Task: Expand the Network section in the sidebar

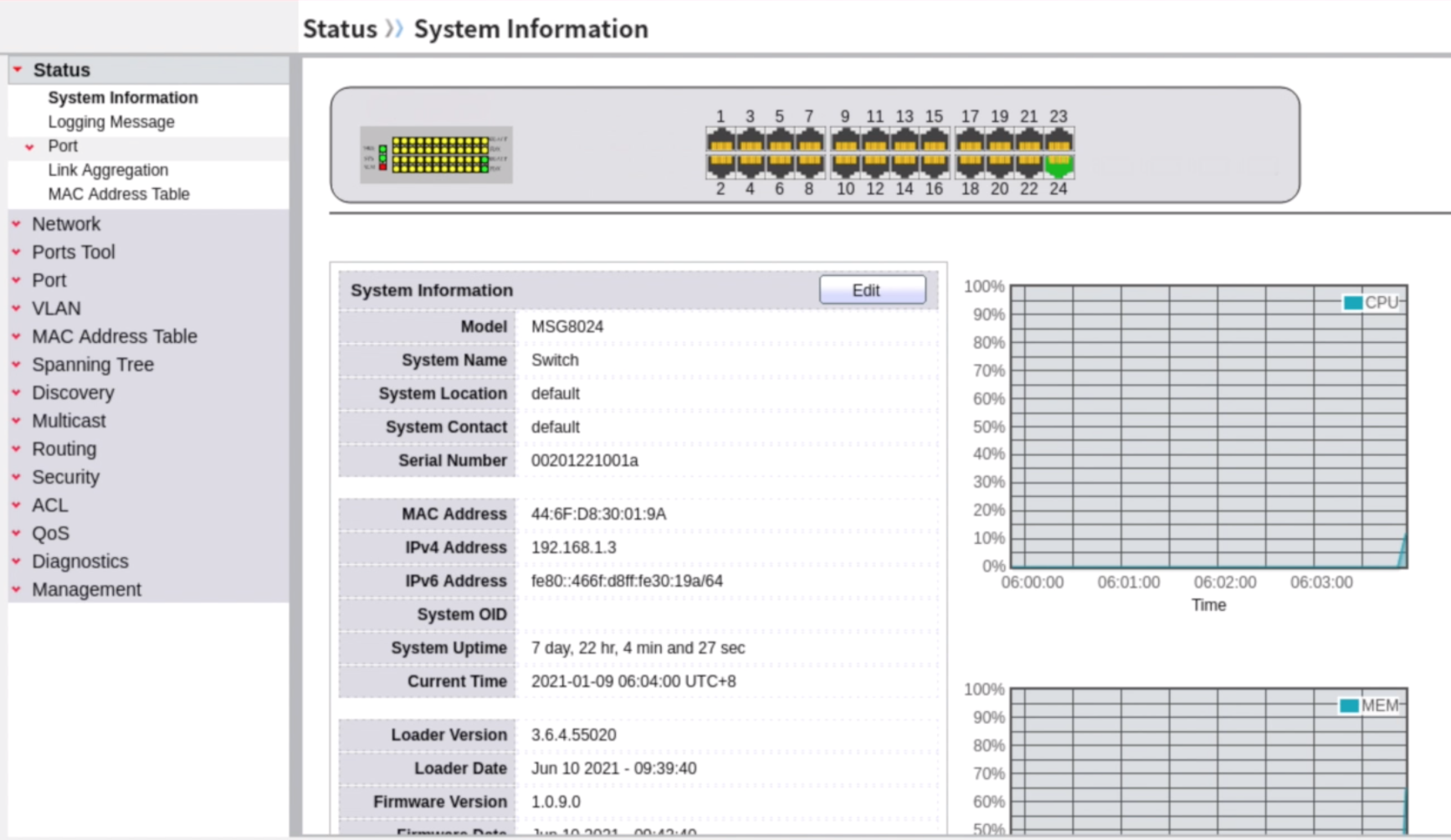Action: 66,223
